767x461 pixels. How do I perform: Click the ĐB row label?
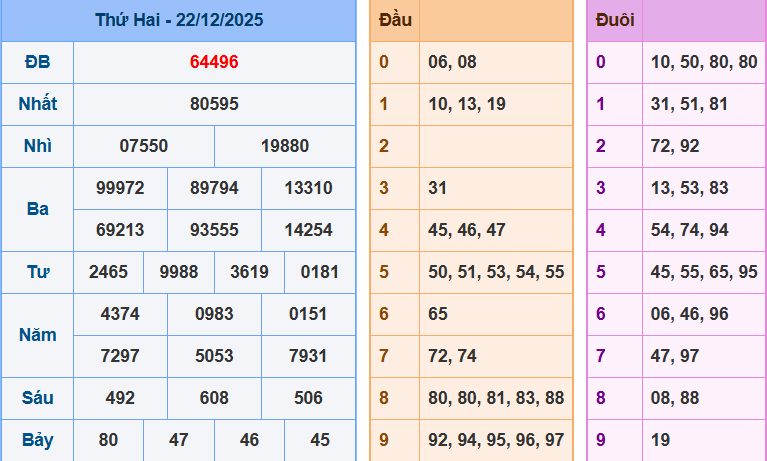[37, 62]
